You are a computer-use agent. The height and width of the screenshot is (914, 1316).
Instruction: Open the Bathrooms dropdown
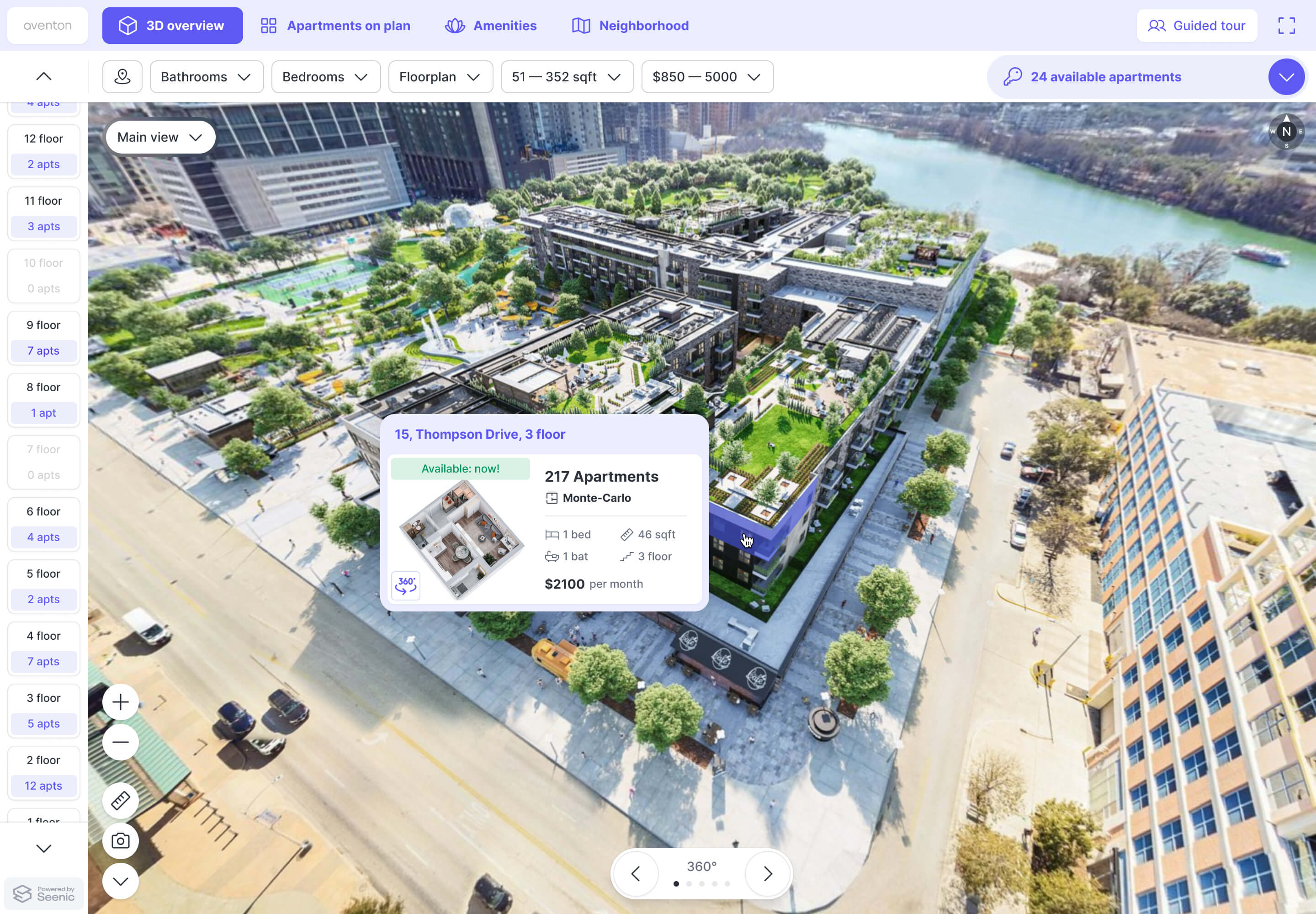(x=206, y=77)
